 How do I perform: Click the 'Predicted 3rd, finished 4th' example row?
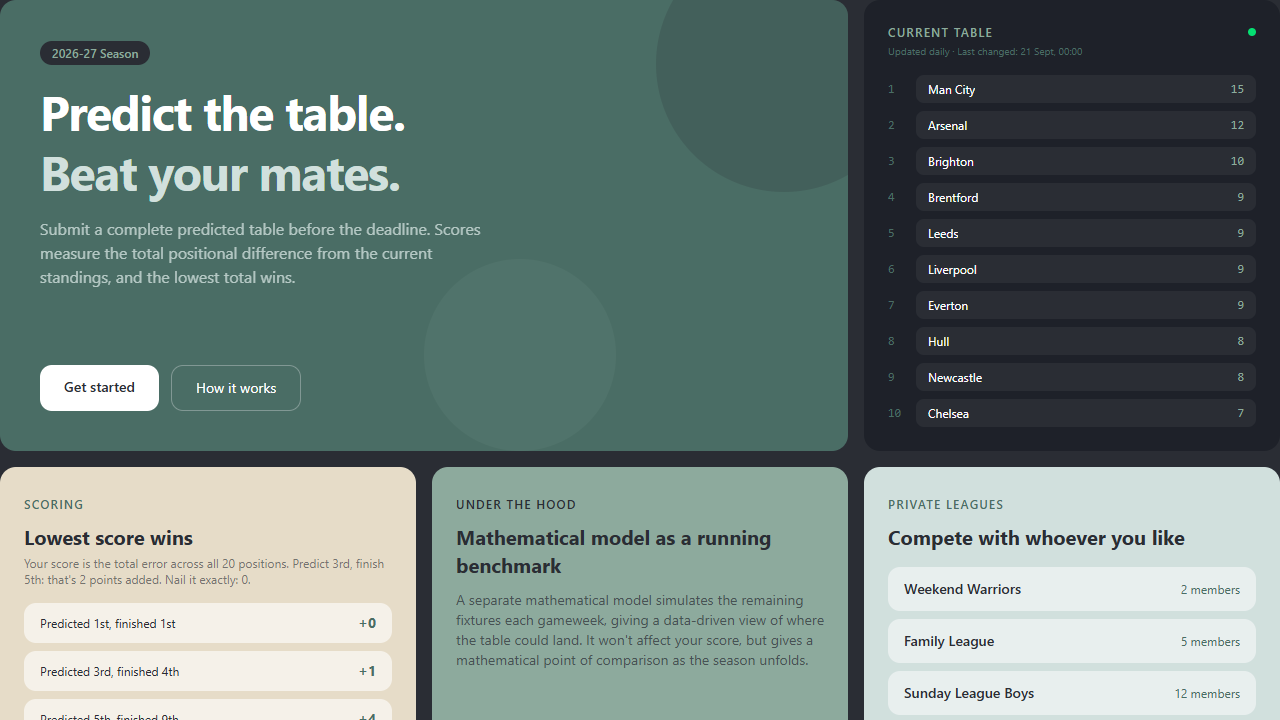208,671
